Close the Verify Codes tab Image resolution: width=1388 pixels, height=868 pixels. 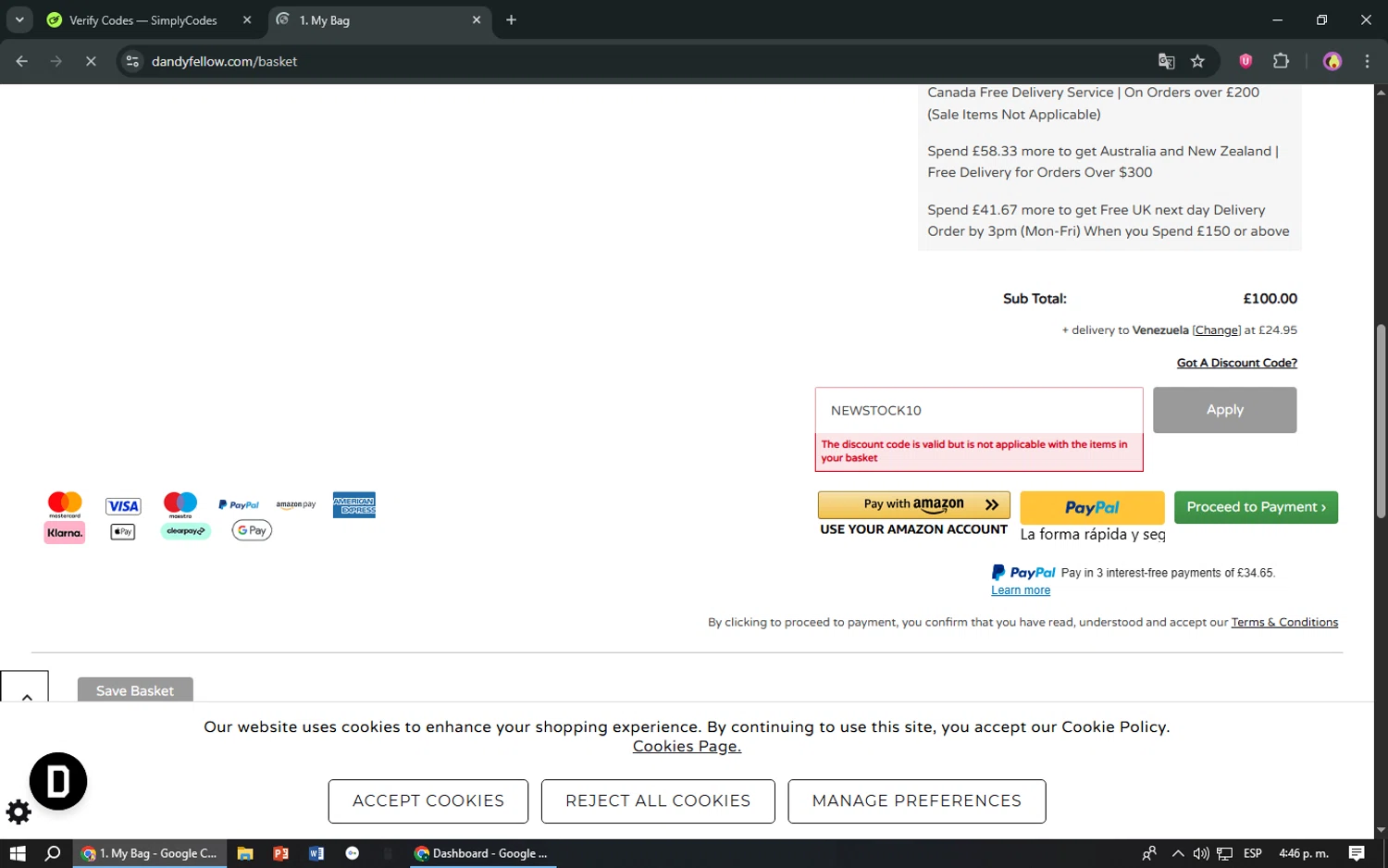click(x=247, y=19)
